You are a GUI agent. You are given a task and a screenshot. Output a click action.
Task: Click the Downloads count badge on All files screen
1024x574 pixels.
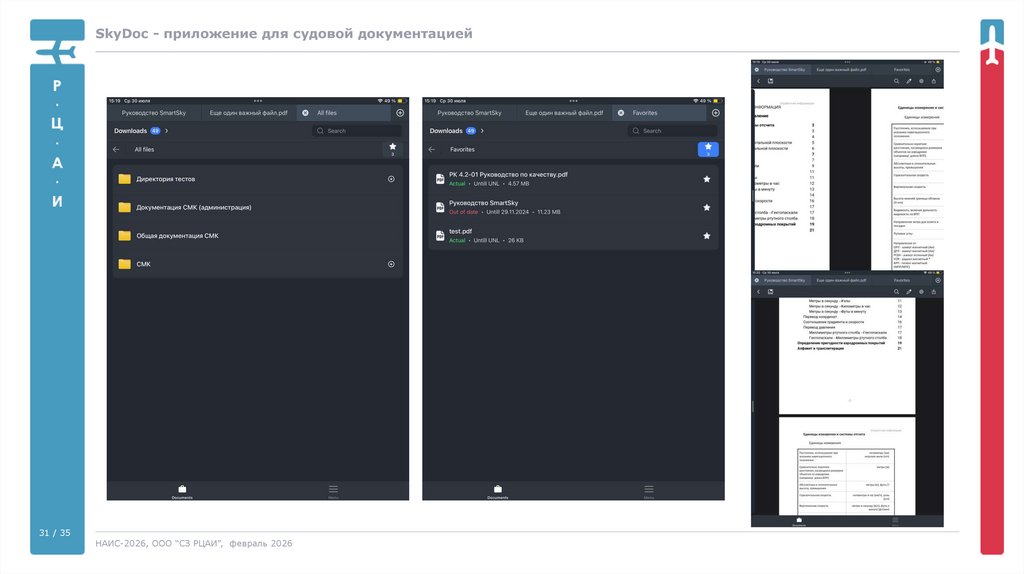155,131
